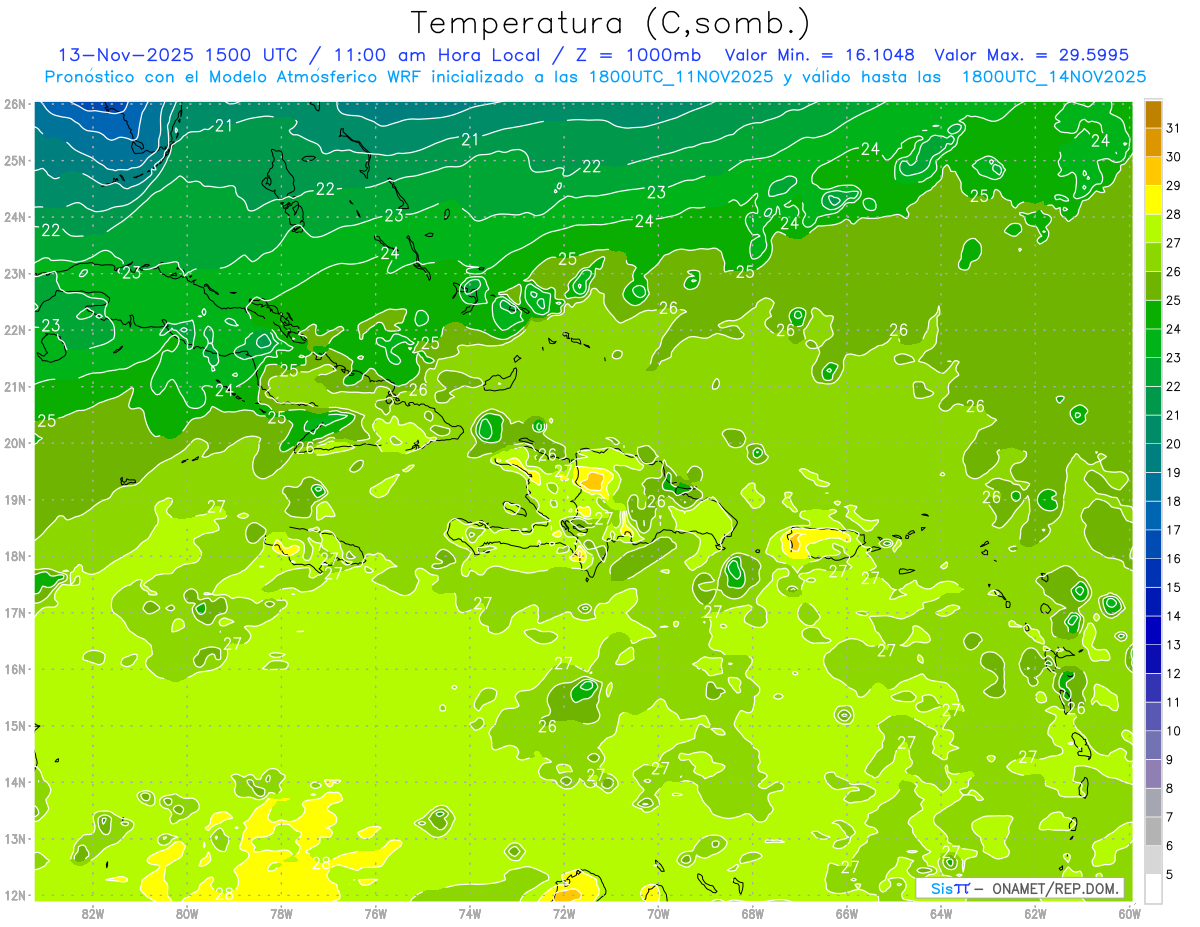Click the '62W' longitude axis label
The height and width of the screenshot is (927, 1200).
pos(1035,913)
